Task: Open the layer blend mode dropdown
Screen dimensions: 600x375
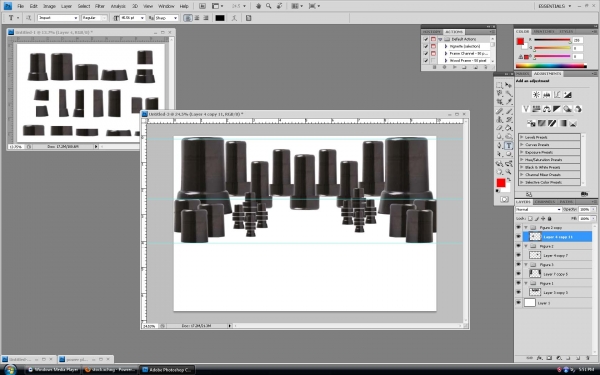Action: (538, 209)
